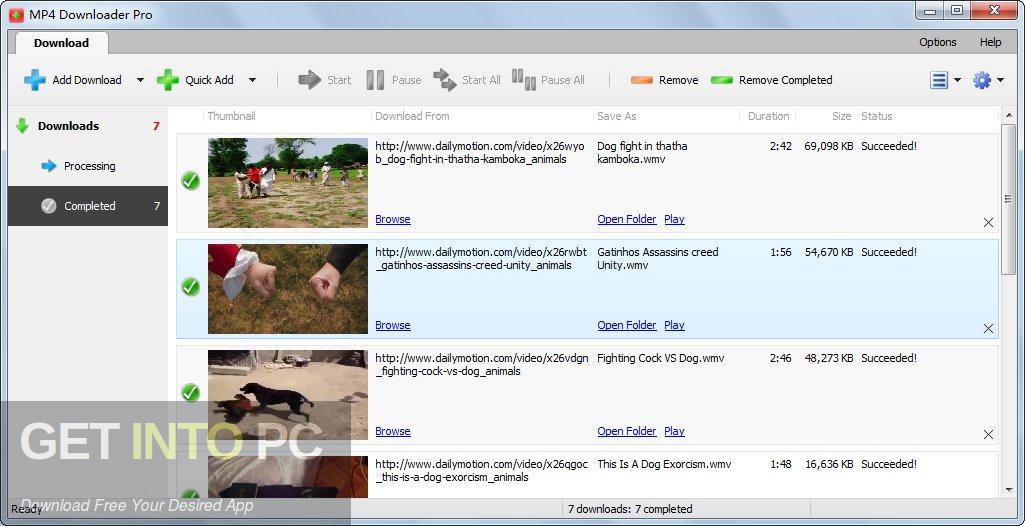
Task: Expand the settings gear dropdown arrow
Action: pyautogui.click(x=1001, y=80)
